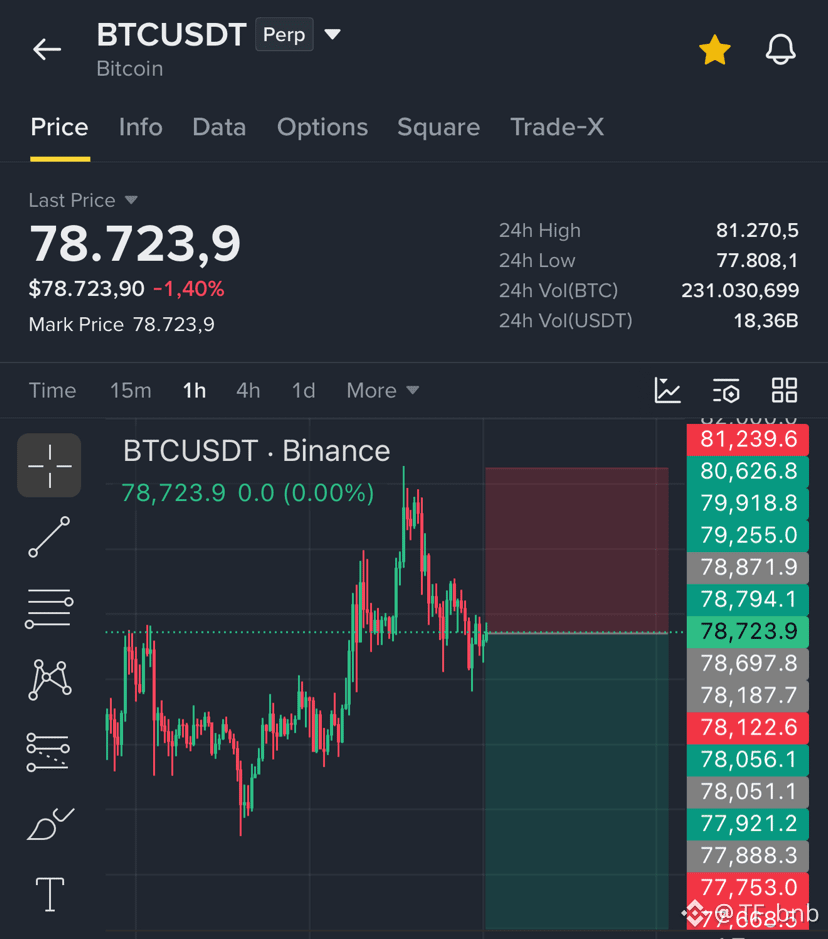Screen dimensions: 828x939
Task: Click the 79,255.0 price label
Action: [748, 535]
